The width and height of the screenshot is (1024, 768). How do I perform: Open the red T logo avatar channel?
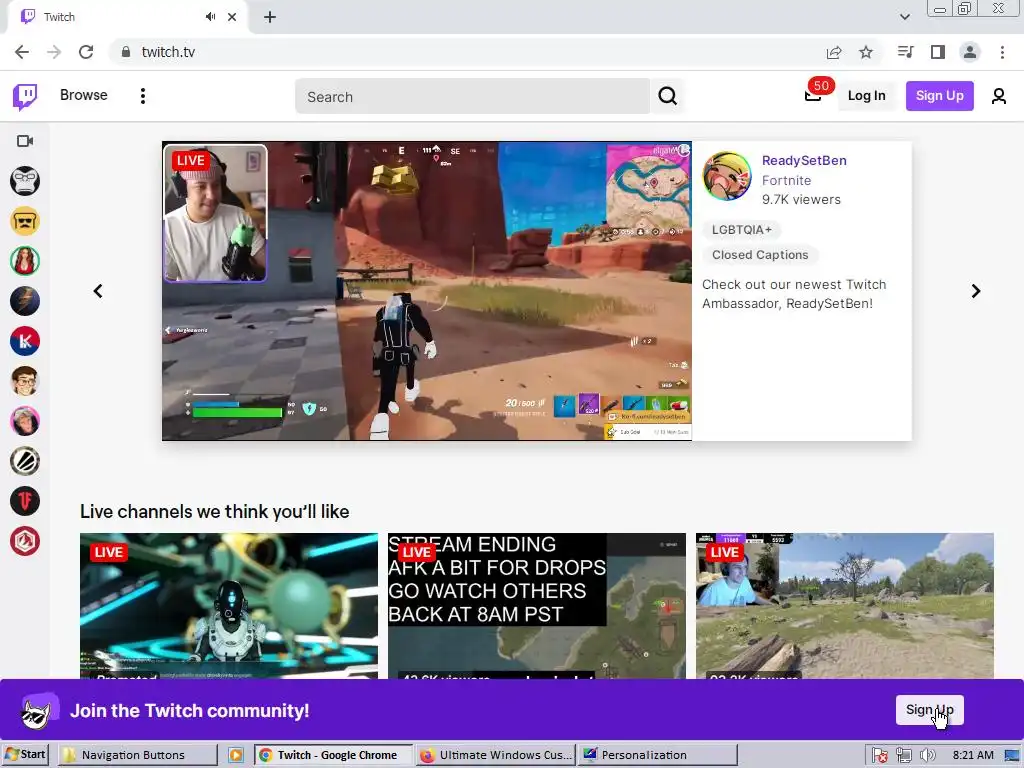25,502
